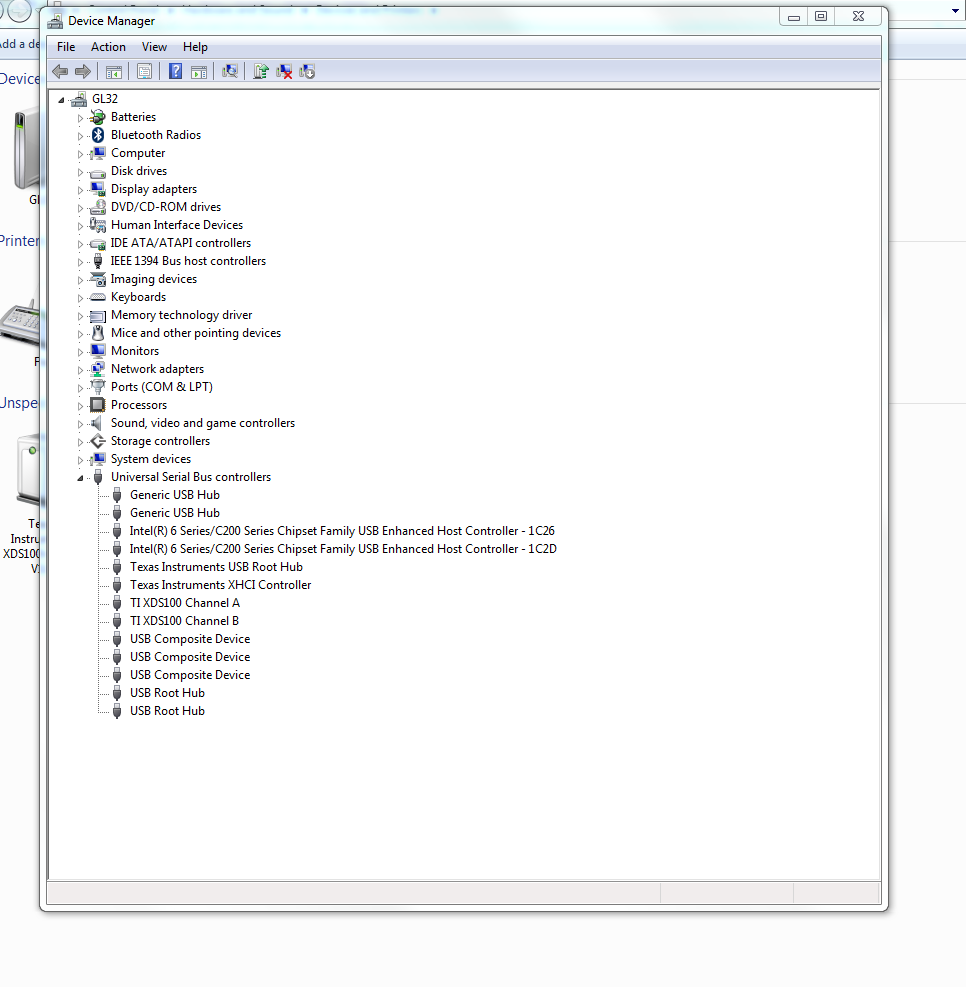Screen dimensions: 966x987
Task: Click the Device Manager title bar icon
Action: click(x=55, y=21)
